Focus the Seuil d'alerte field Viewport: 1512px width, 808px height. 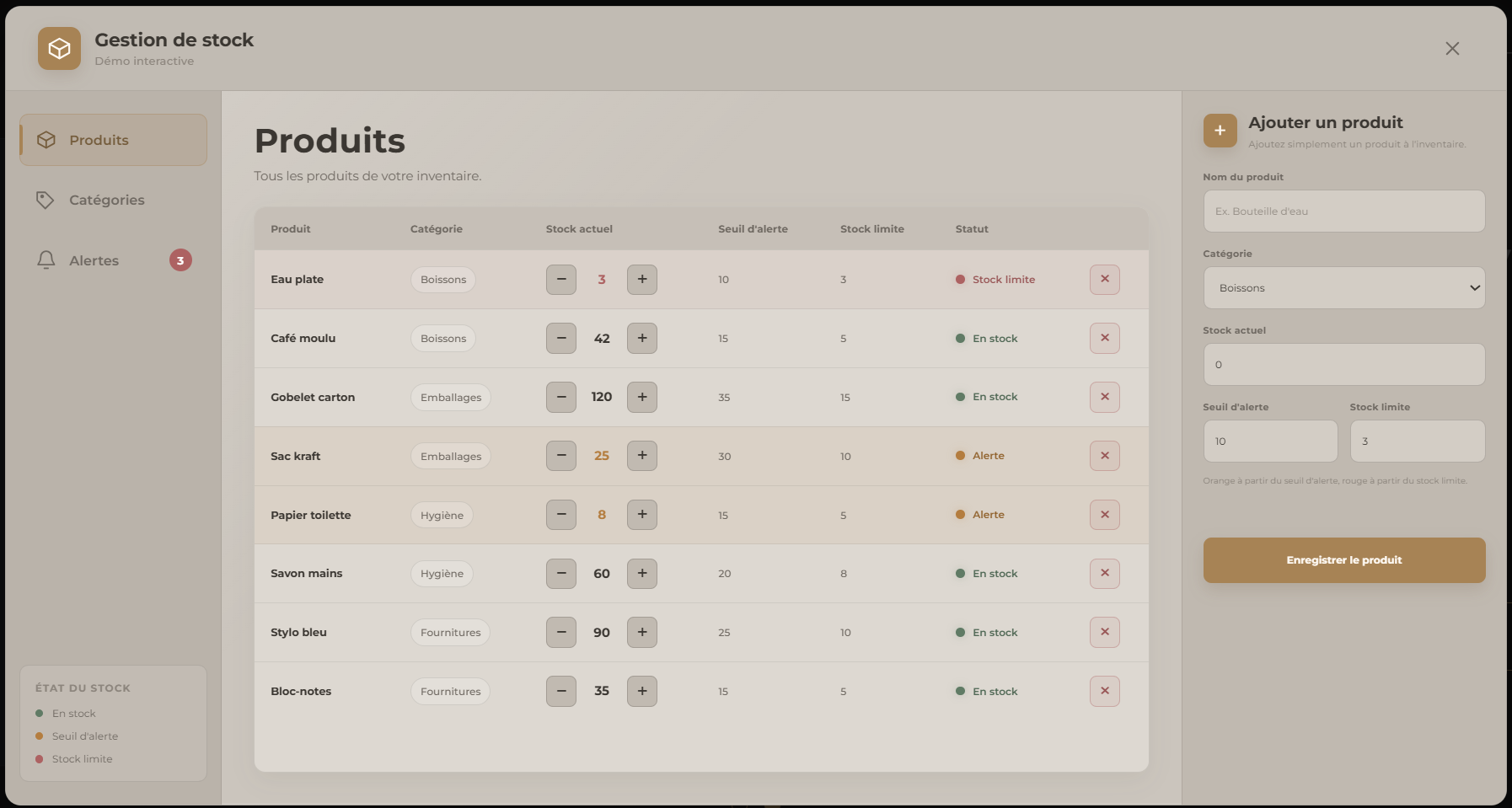tap(1270, 441)
